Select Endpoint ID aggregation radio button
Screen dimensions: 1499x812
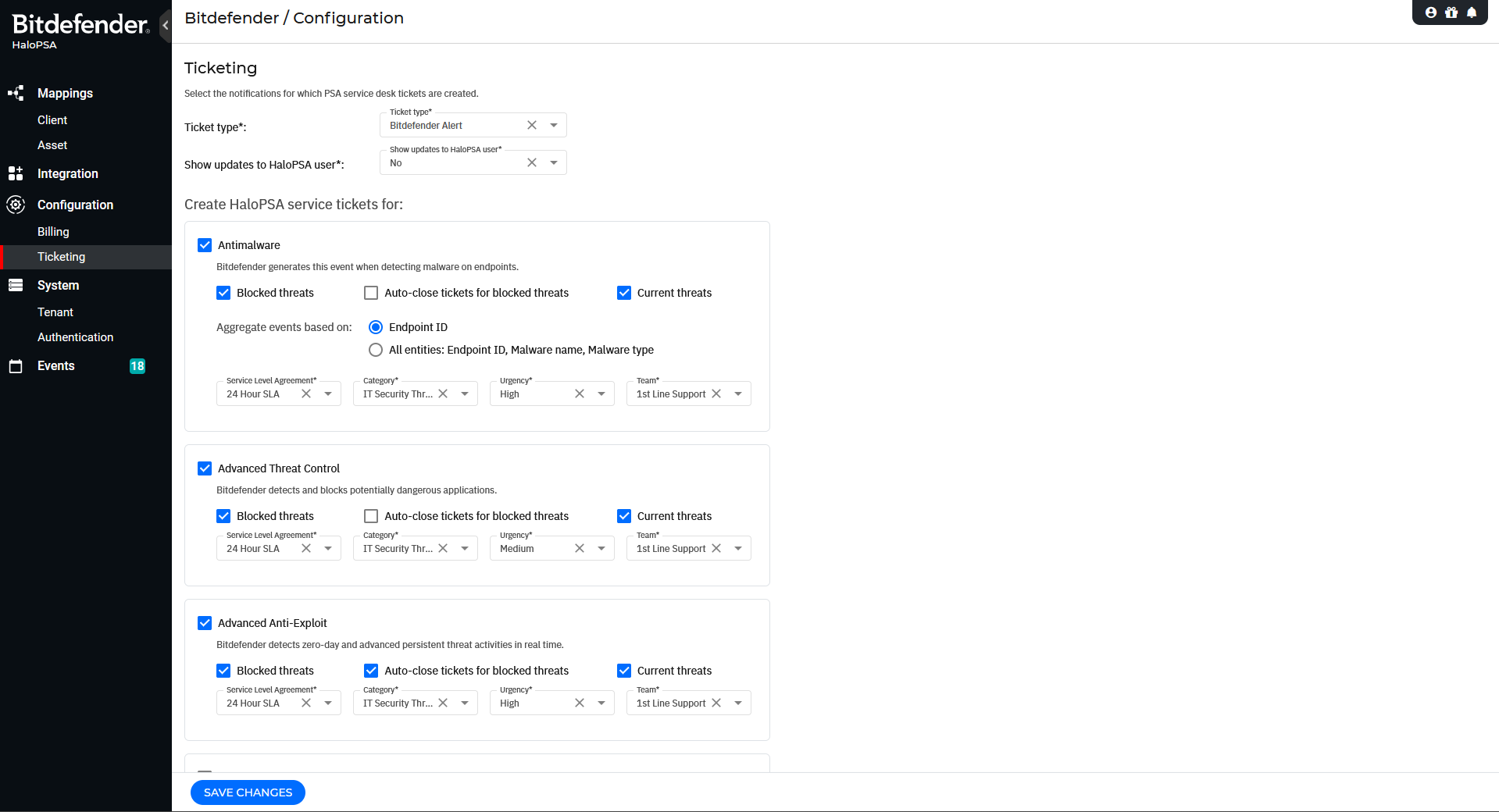pos(376,327)
